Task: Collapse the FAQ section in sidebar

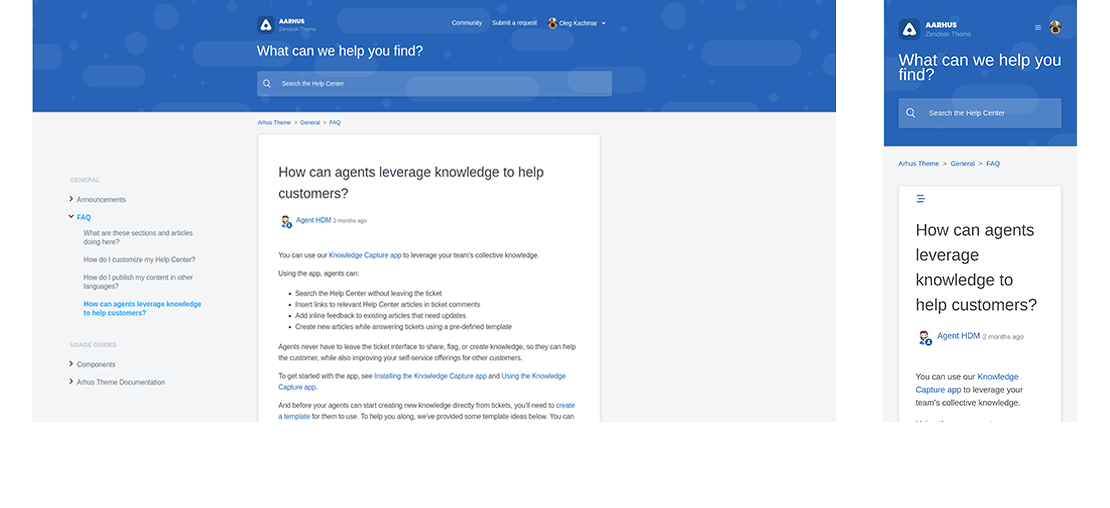Action: pyautogui.click(x=71, y=216)
